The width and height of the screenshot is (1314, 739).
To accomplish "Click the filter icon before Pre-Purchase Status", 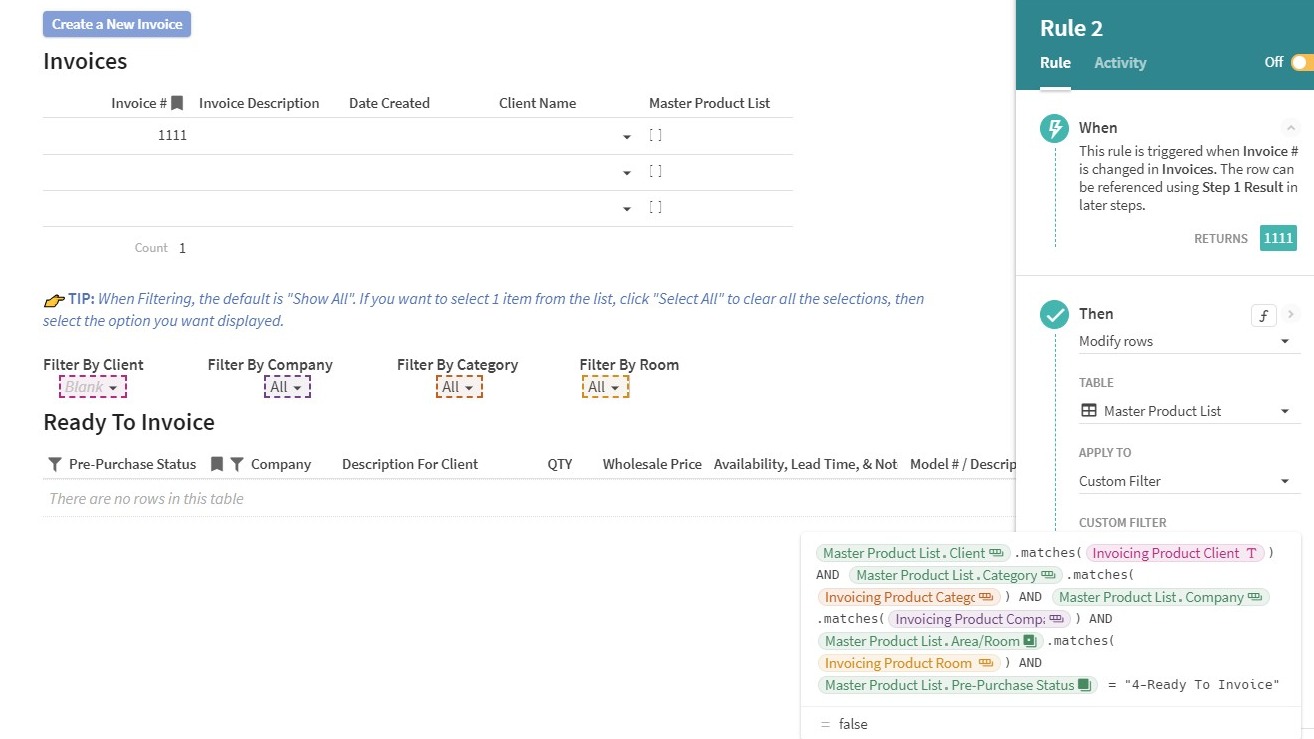I will click(x=55, y=464).
